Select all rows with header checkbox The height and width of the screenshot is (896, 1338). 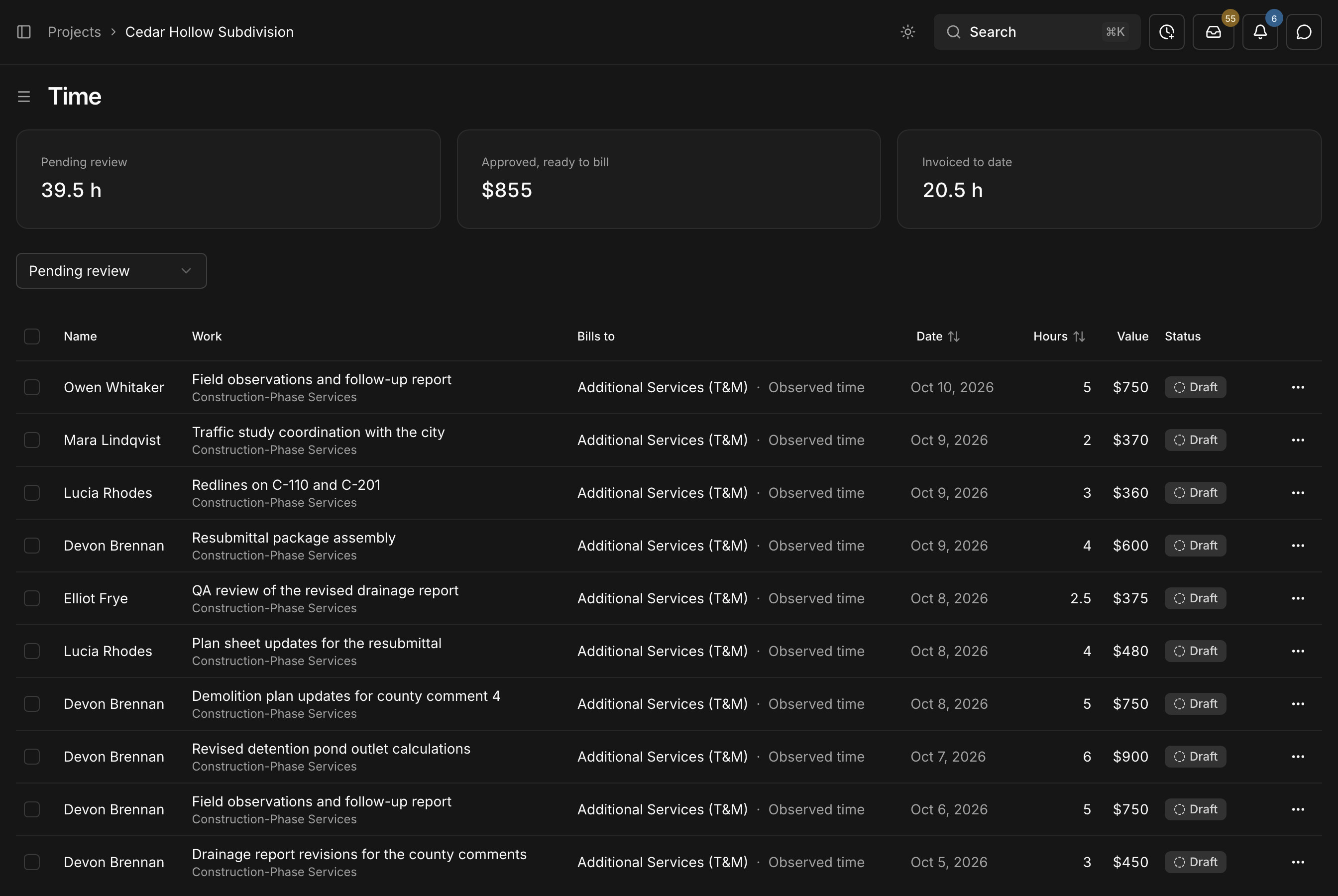pos(32,336)
